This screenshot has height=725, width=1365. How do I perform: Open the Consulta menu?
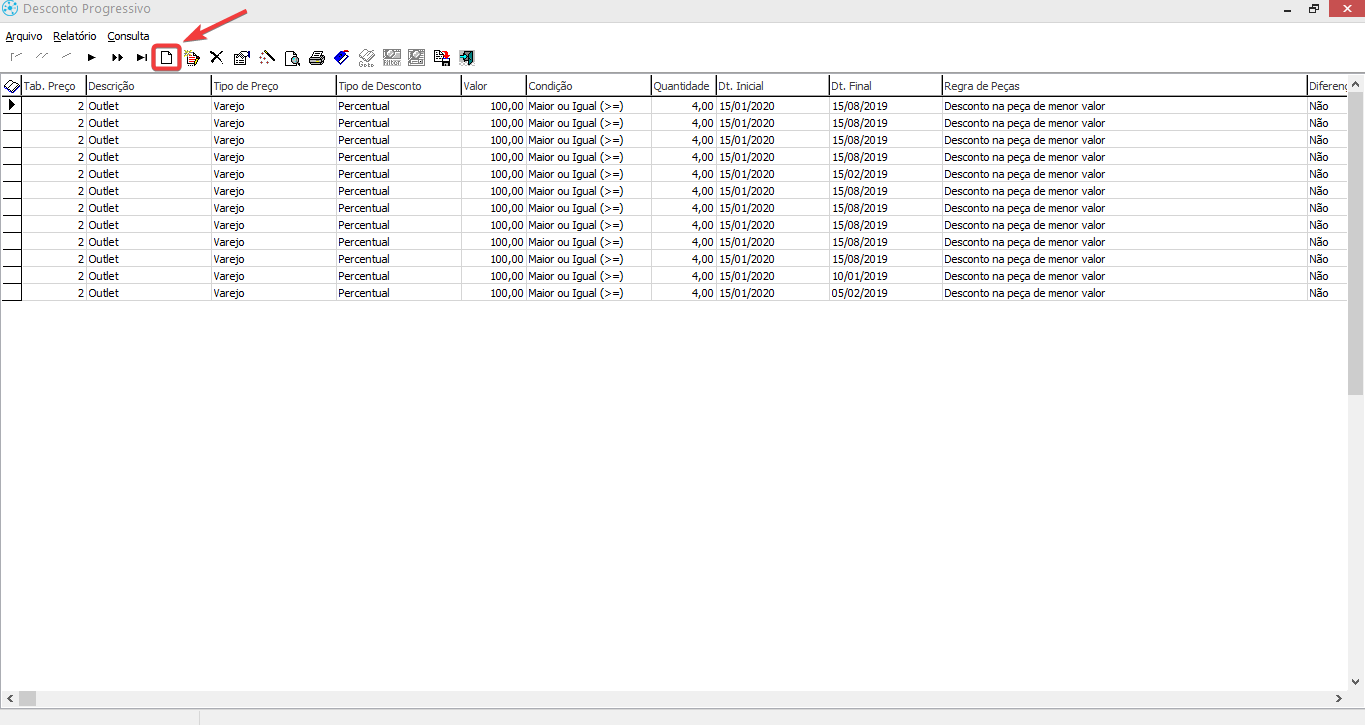click(x=128, y=36)
